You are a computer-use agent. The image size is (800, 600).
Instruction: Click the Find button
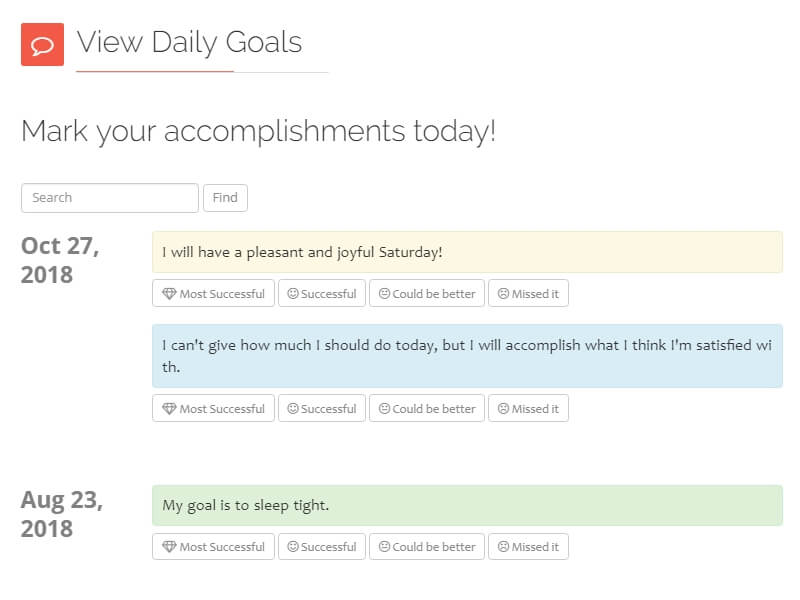225,198
